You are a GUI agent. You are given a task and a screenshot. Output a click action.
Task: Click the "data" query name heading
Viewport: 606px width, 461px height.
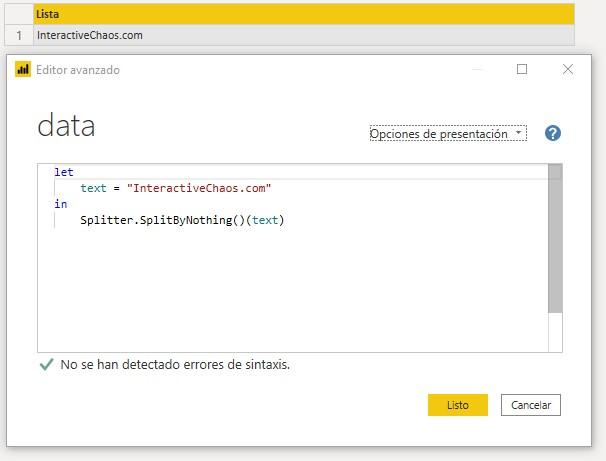[66, 126]
